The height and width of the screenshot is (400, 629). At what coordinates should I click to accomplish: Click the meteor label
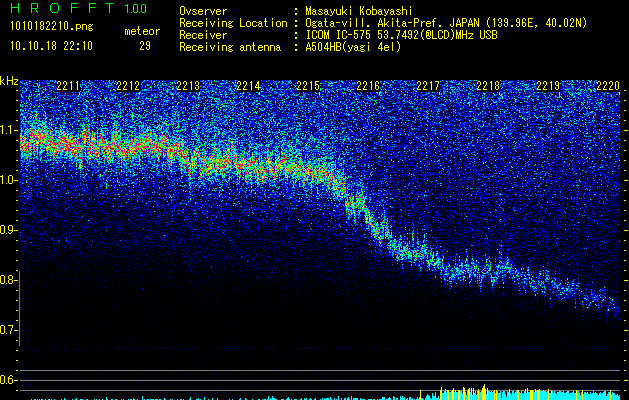click(142, 31)
